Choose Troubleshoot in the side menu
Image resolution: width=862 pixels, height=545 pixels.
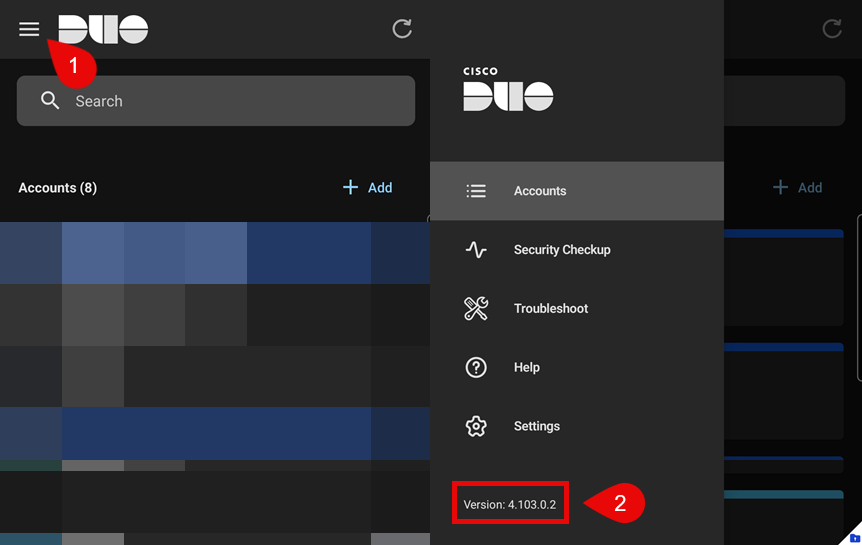pos(551,309)
